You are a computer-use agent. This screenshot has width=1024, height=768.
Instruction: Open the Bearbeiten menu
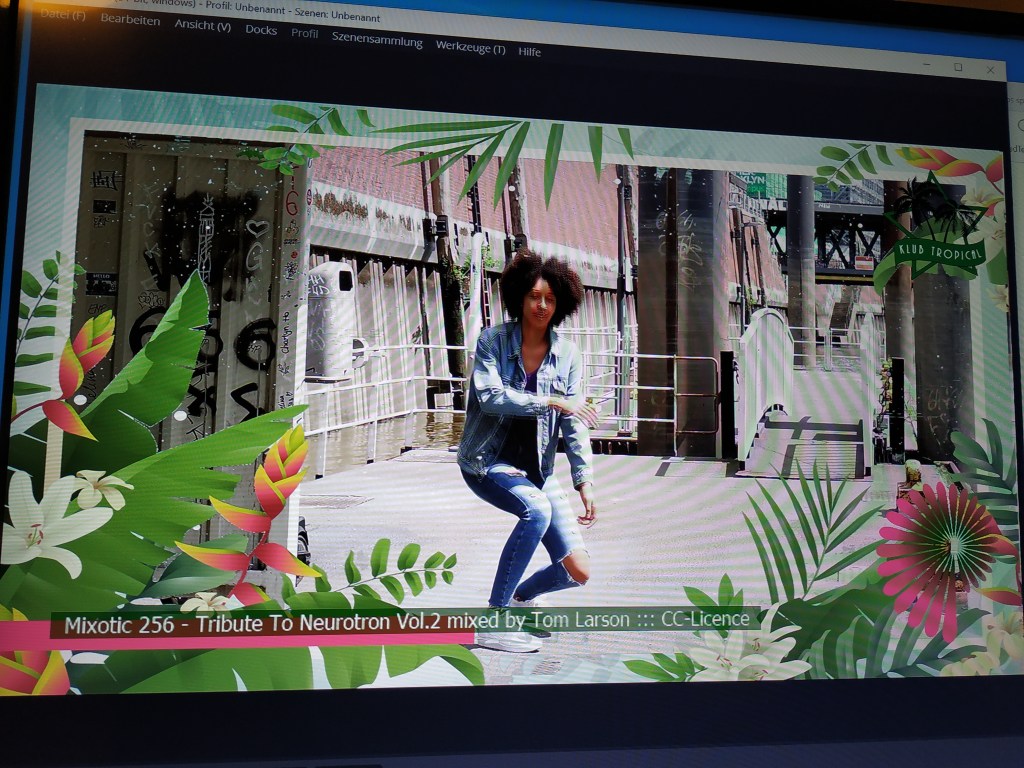[130, 20]
